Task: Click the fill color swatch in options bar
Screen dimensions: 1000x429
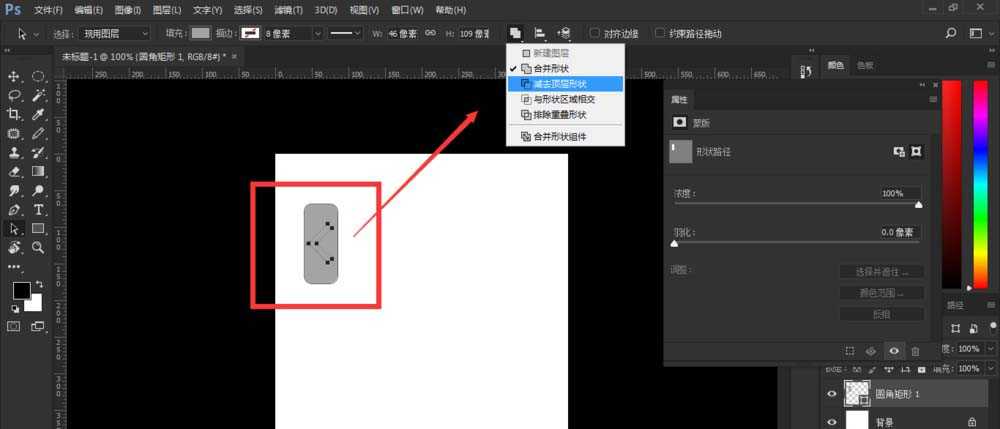Action: (x=201, y=33)
